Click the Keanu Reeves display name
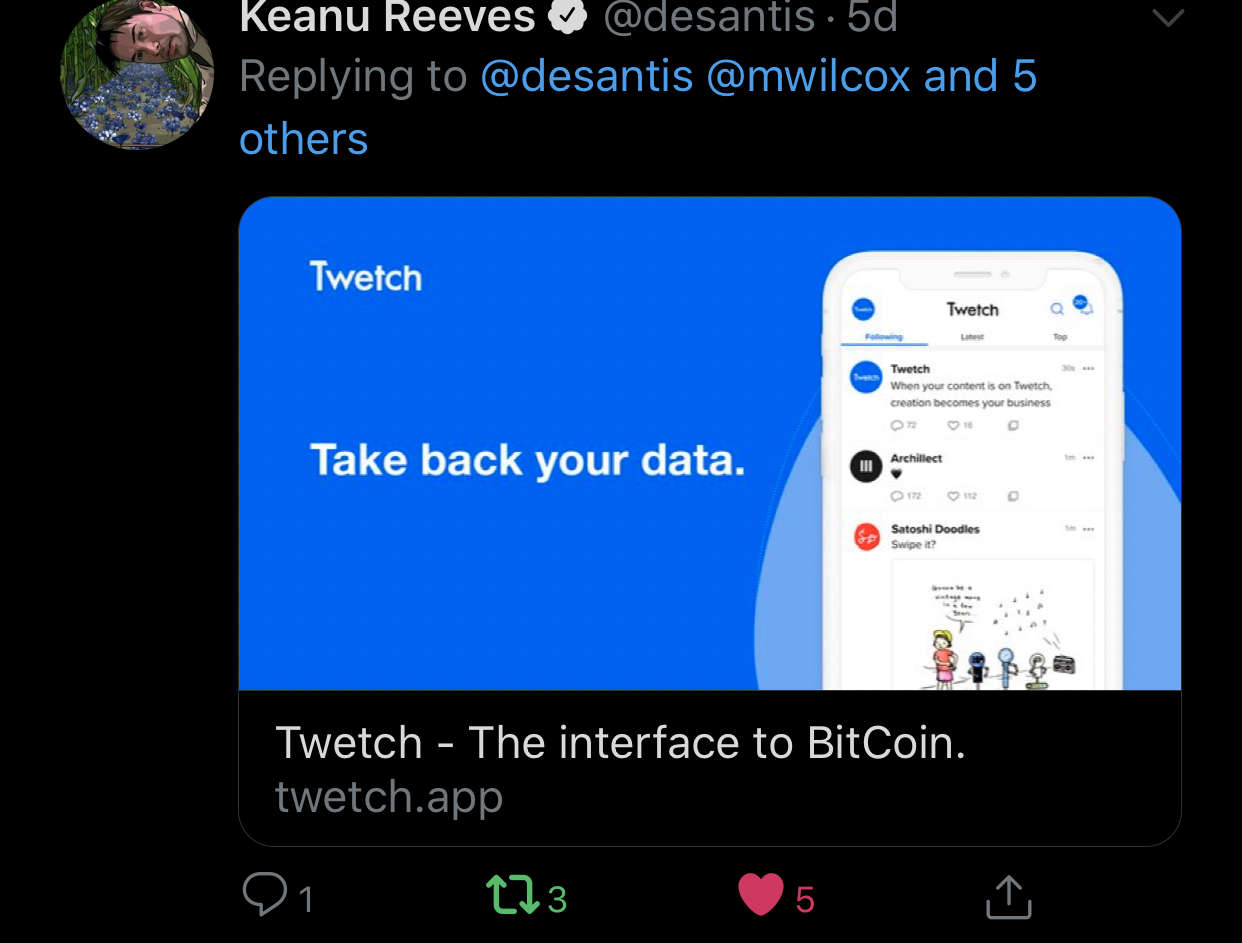 tap(388, 17)
